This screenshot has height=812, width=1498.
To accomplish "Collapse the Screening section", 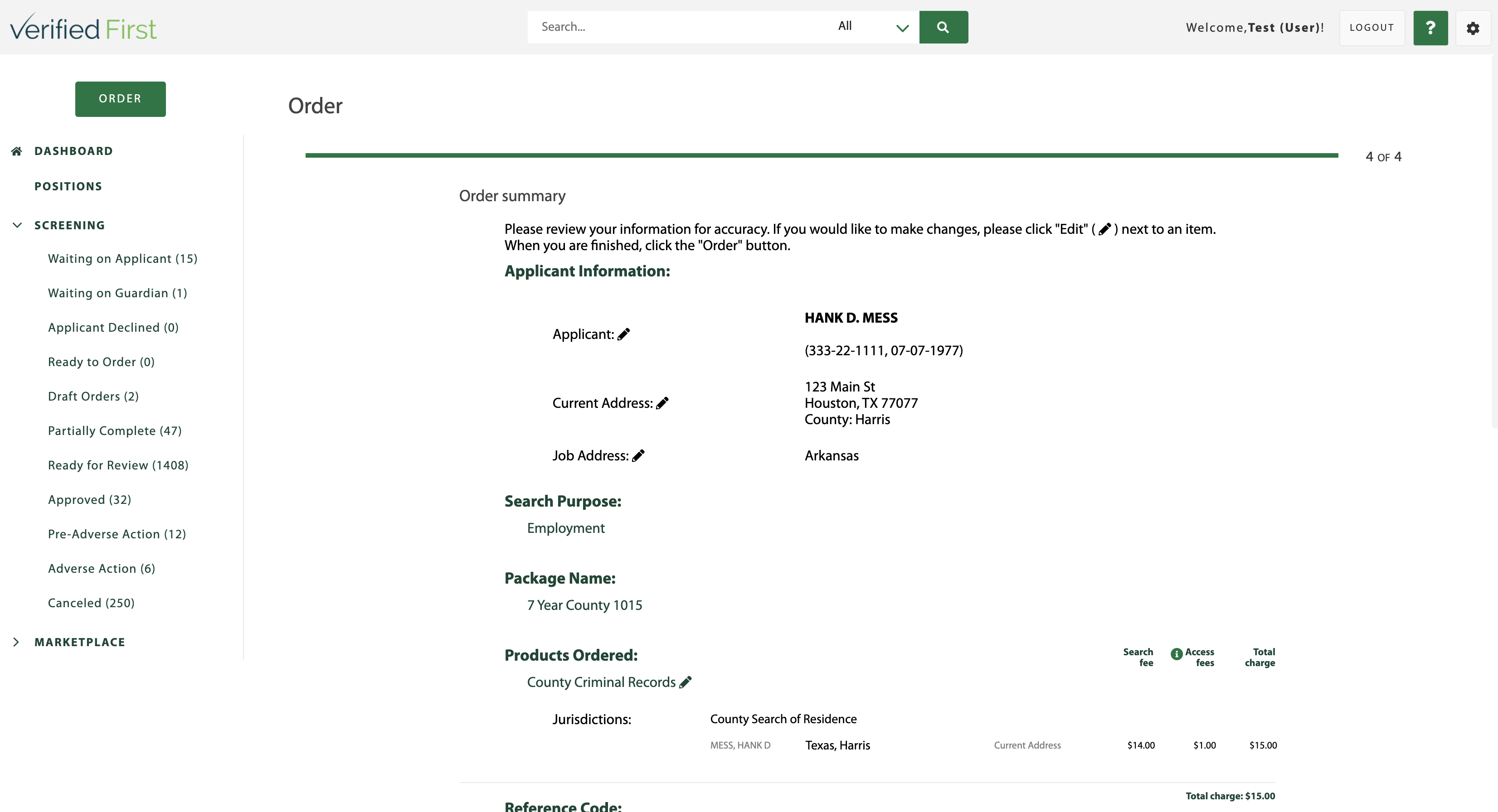I will [x=16, y=225].
